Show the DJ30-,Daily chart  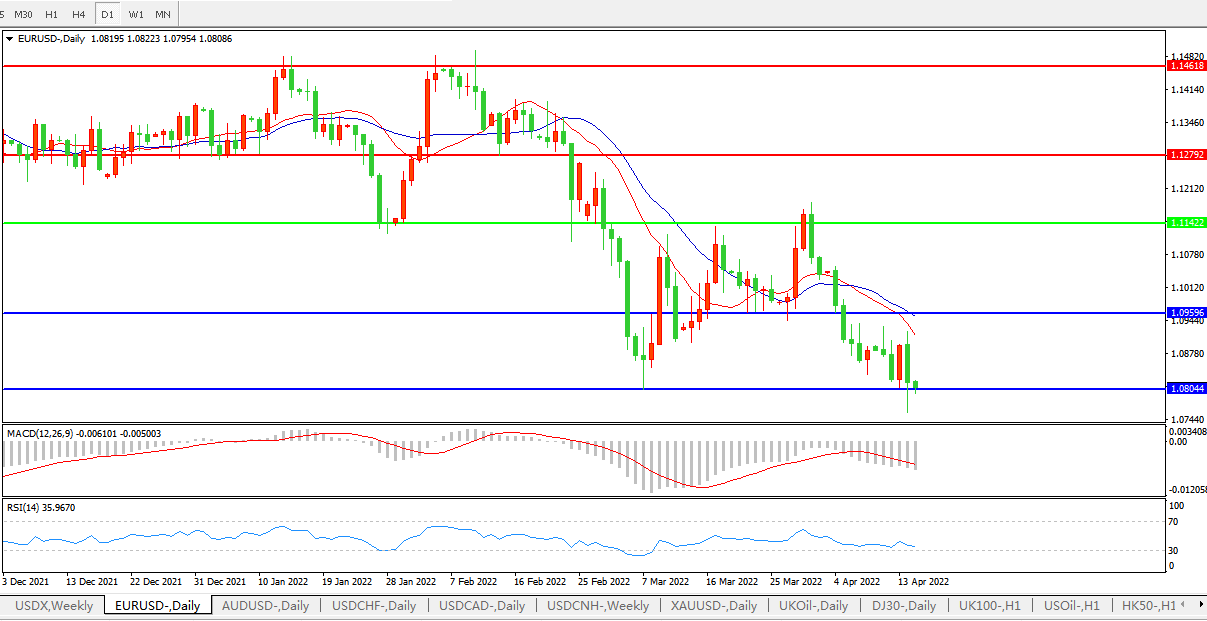904,606
